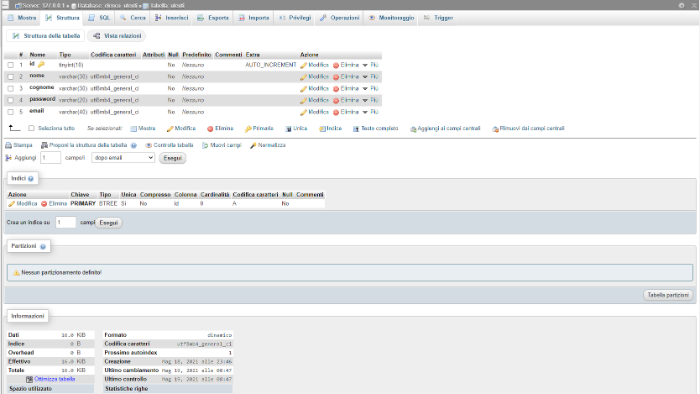Select the cognome row checkbox
The height and width of the screenshot is (394, 700).
click(x=10, y=88)
